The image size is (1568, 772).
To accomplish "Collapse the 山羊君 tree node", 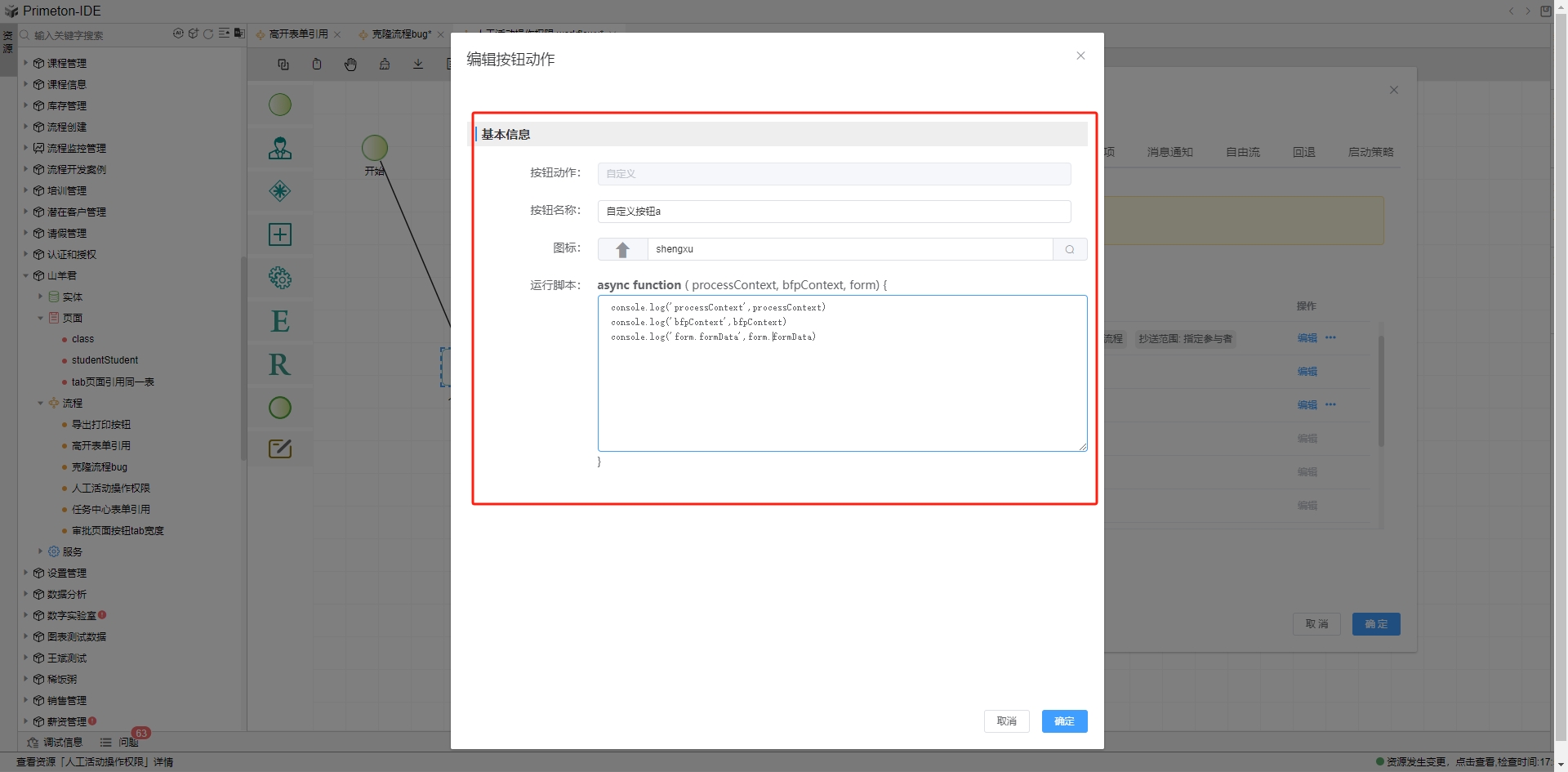I will click(x=25, y=275).
